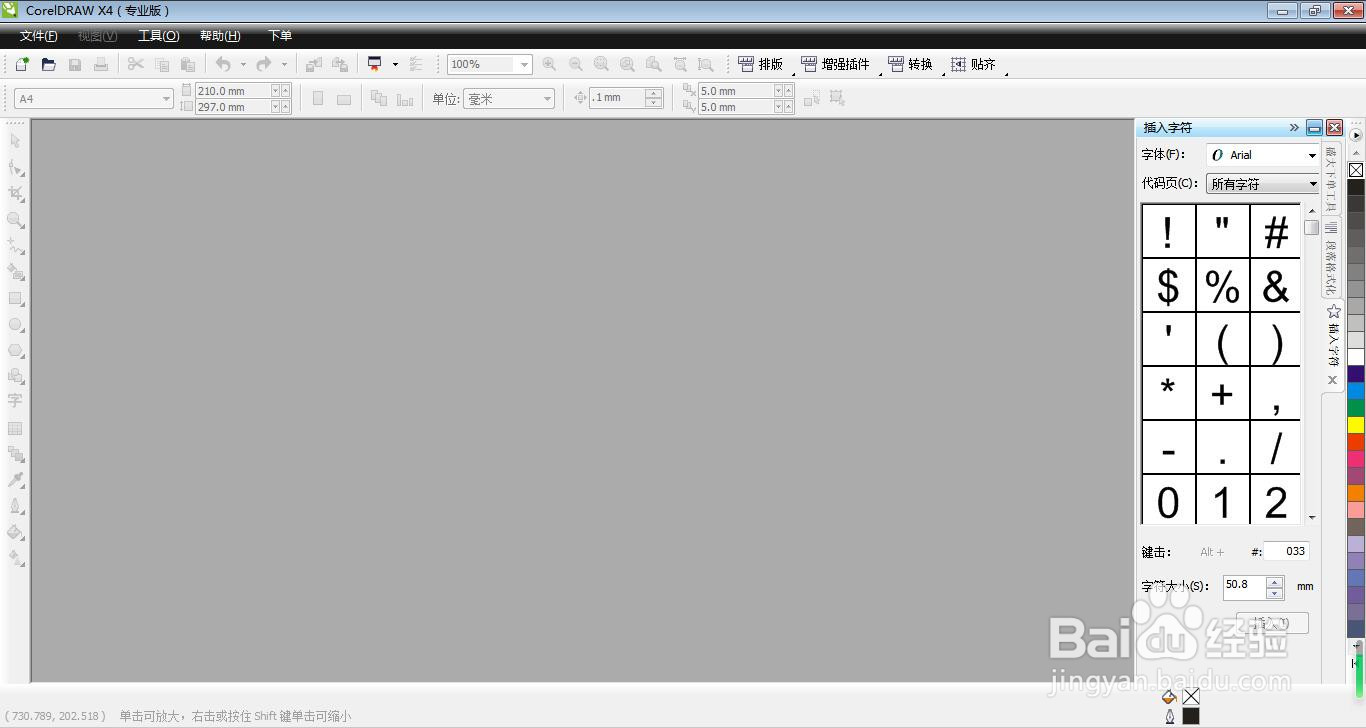Click the character size 50.8 field
This screenshot has width=1366, height=728.
tap(1244, 587)
